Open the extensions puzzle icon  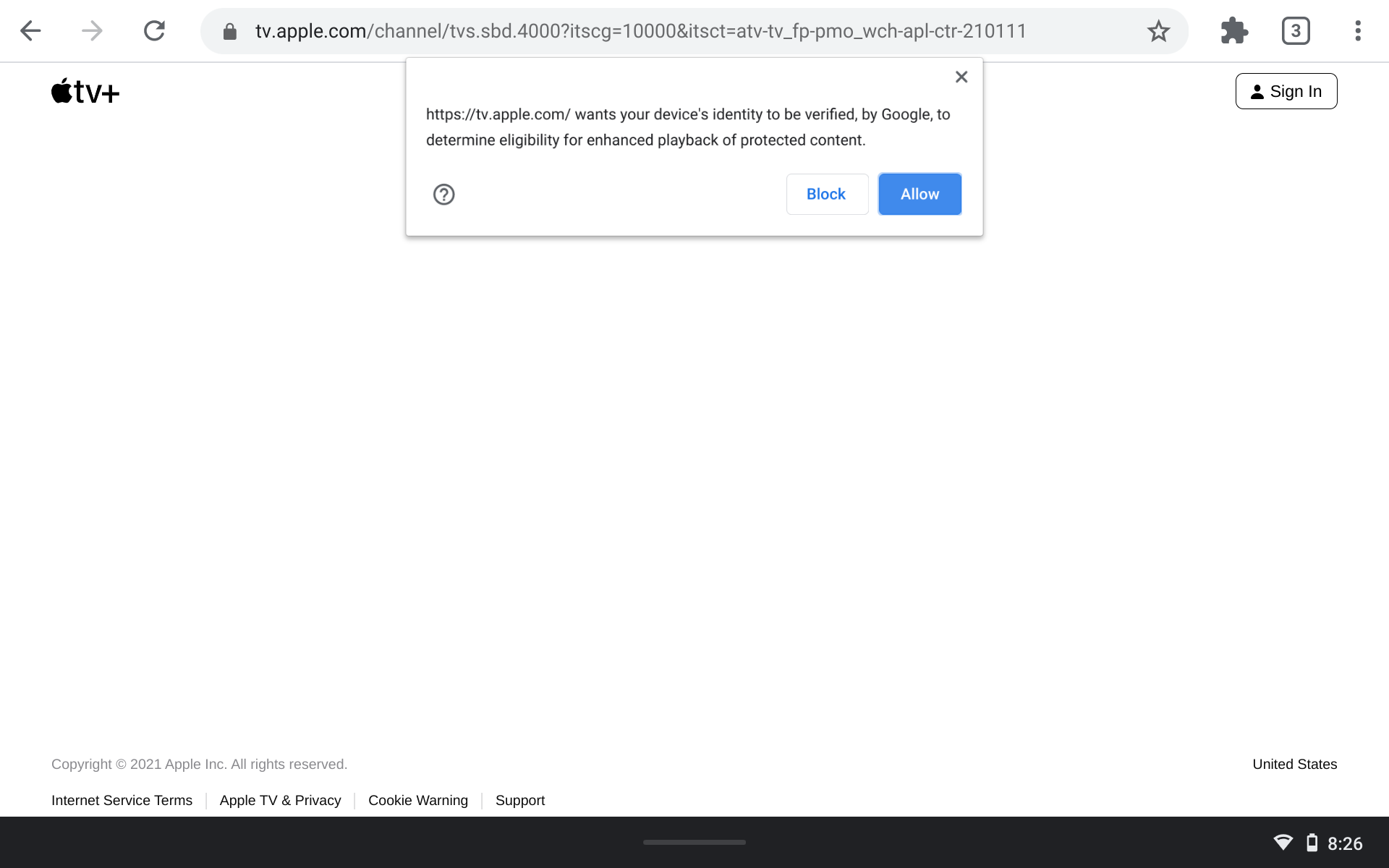coord(1233,31)
